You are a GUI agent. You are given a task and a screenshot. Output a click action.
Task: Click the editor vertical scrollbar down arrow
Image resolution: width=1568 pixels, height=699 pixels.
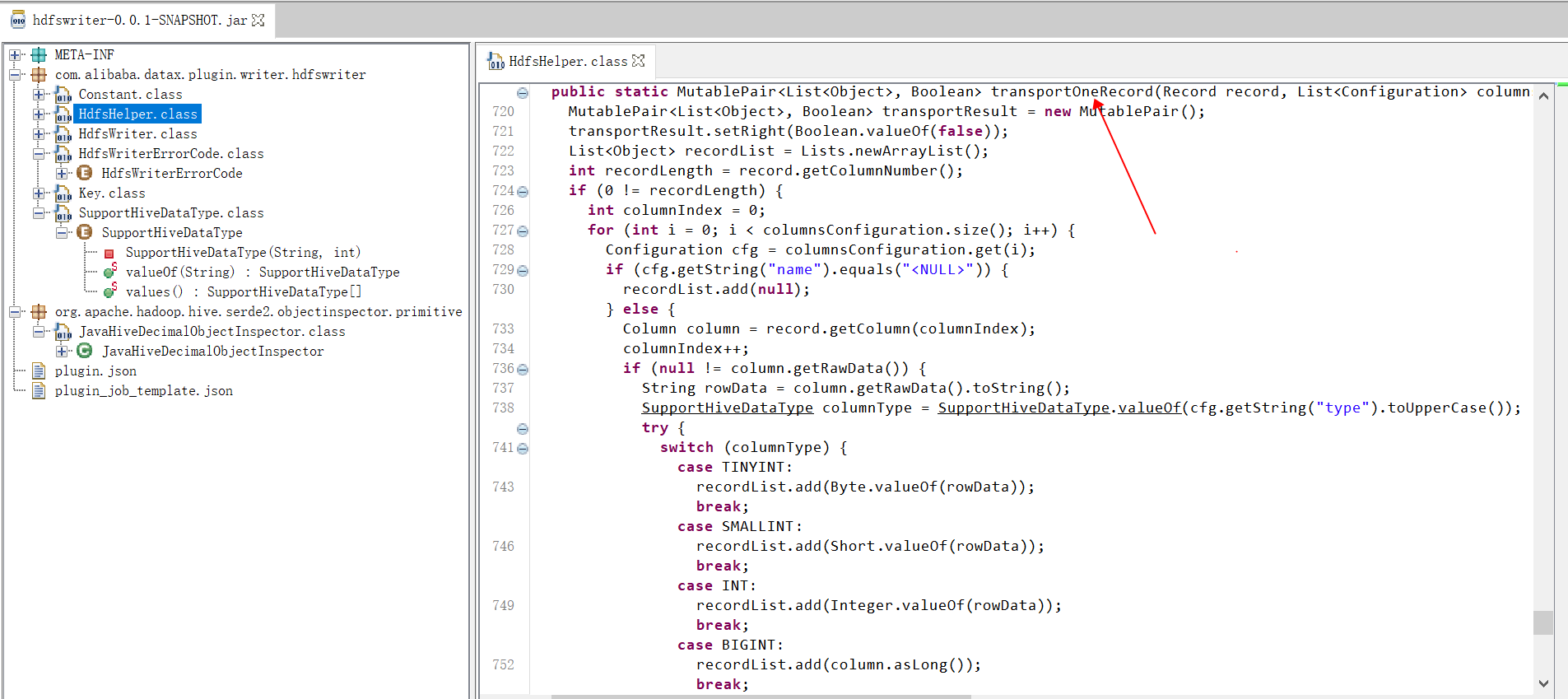point(1543,683)
